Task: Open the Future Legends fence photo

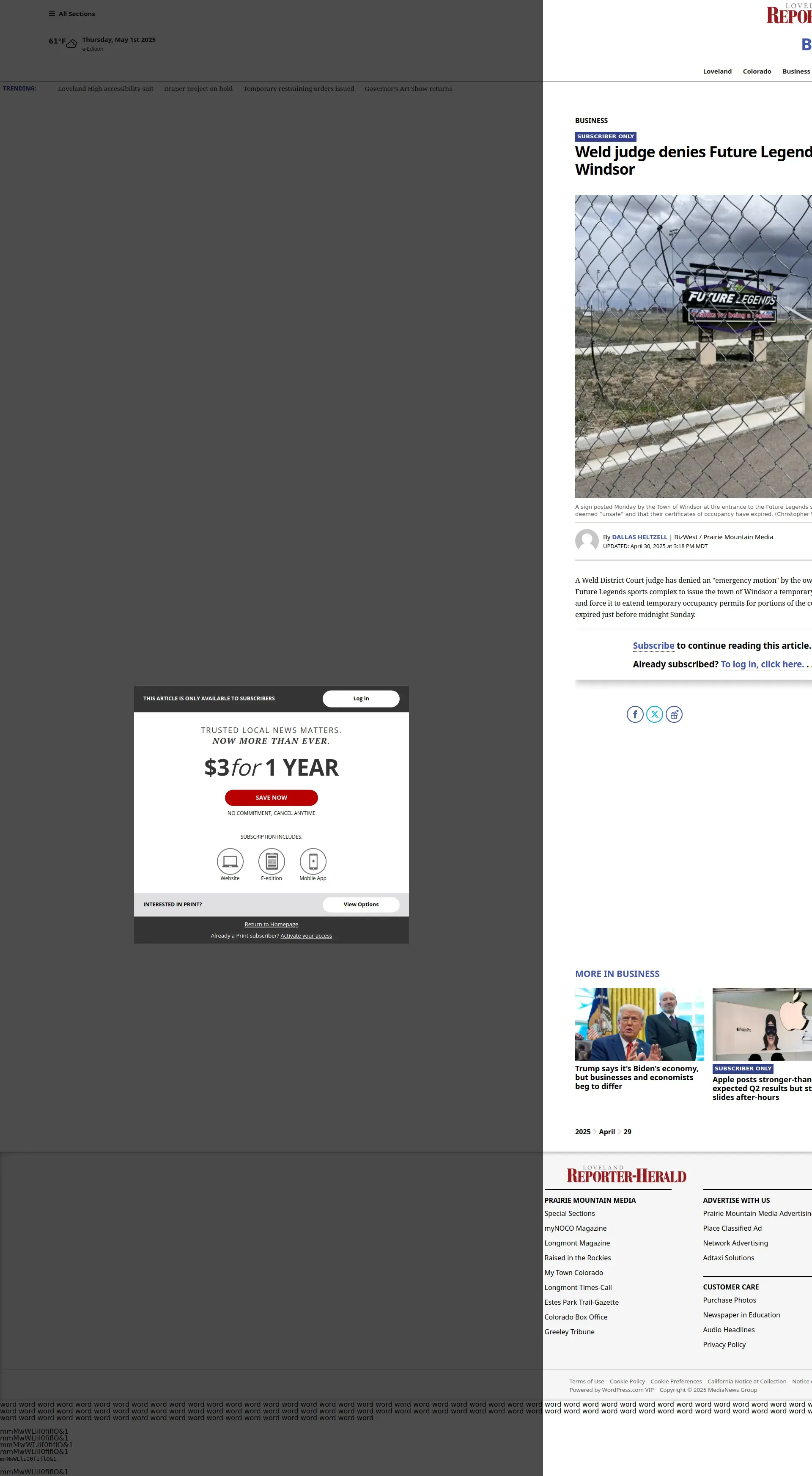Action: pos(694,346)
